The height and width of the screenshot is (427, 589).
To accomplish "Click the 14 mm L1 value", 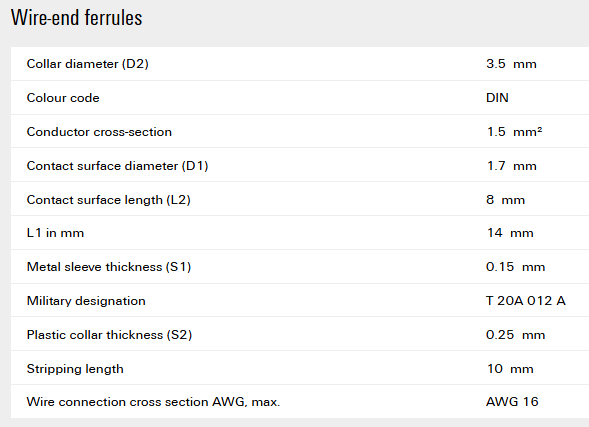I will pos(510,233).
